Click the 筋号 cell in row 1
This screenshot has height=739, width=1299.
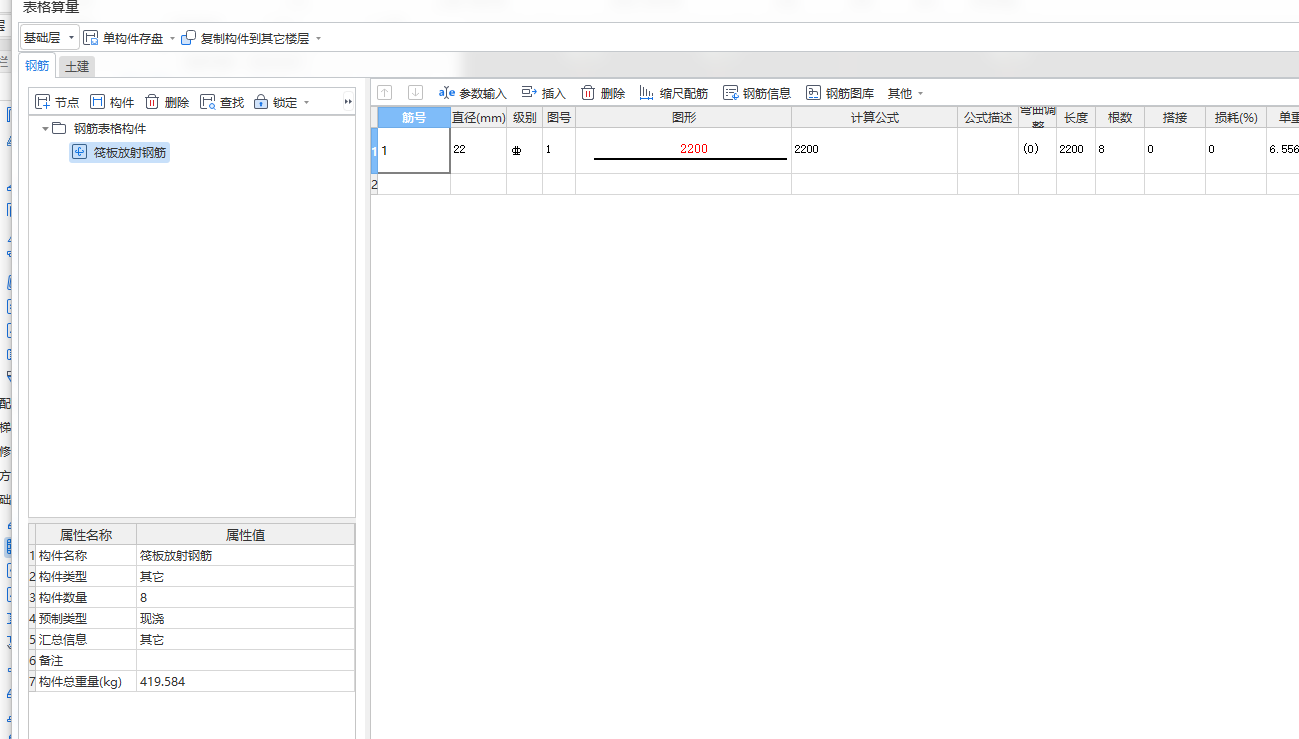tap(414, 150)
